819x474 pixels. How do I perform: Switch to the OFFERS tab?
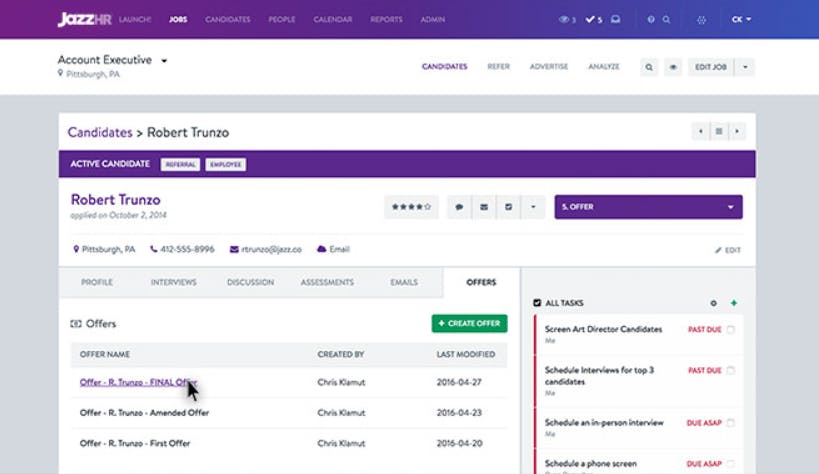(x=481, y=282)
